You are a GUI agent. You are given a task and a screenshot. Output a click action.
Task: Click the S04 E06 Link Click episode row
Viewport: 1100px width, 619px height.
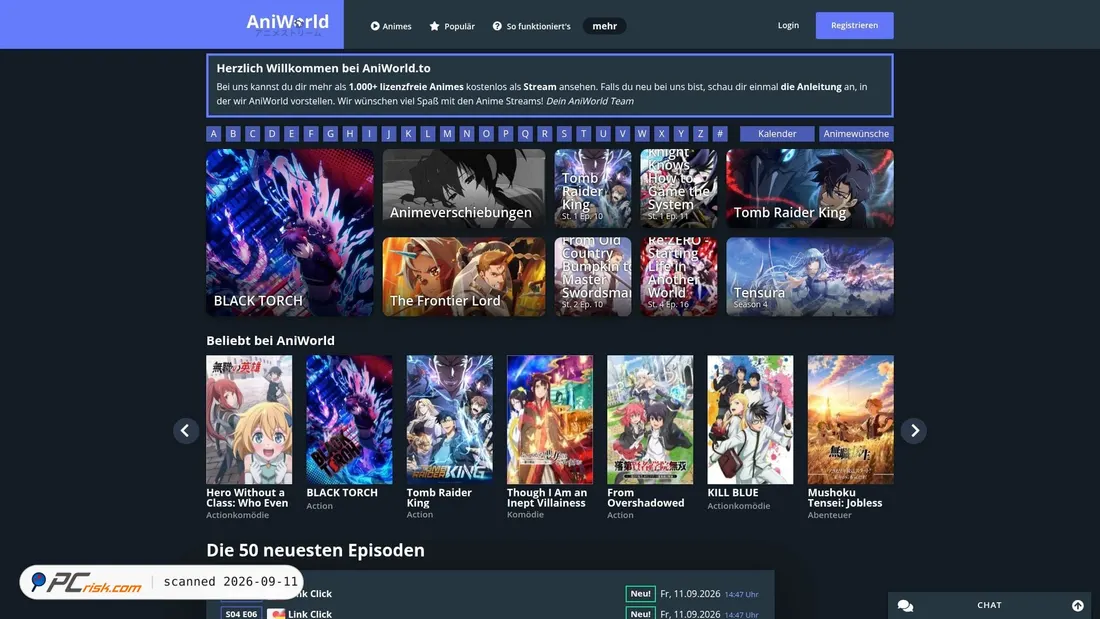[x=490, y=613]
